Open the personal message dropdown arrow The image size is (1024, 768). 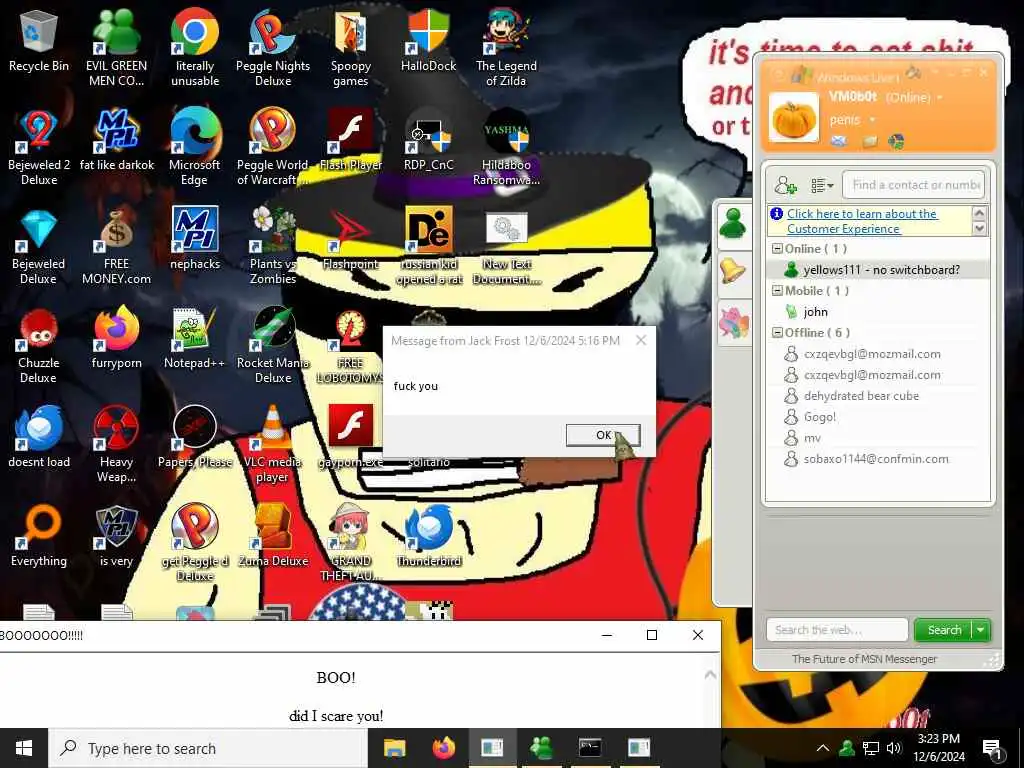coord(872,120)
